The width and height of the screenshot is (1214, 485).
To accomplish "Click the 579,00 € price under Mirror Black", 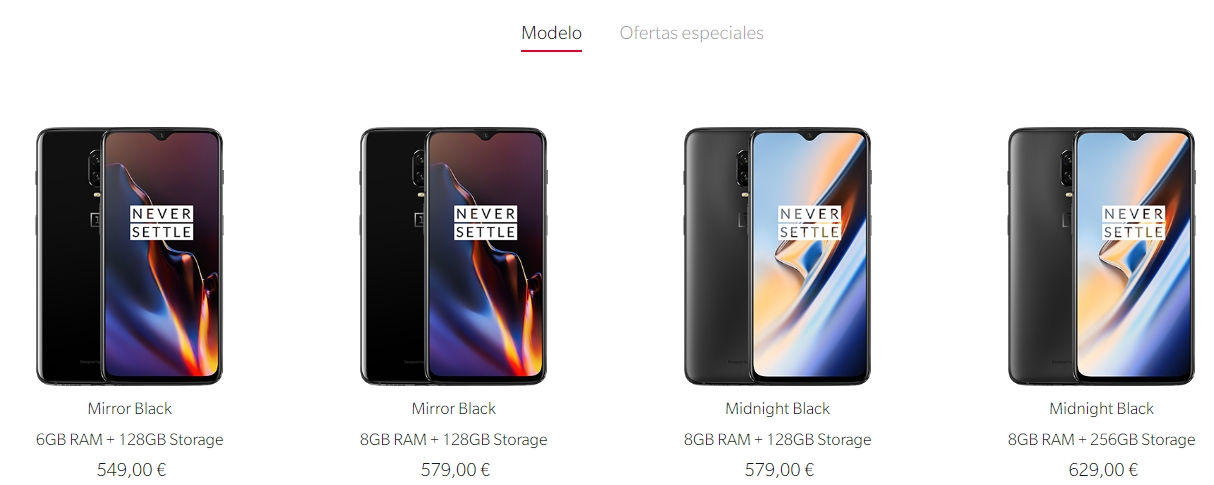I will tap(455, 470).
